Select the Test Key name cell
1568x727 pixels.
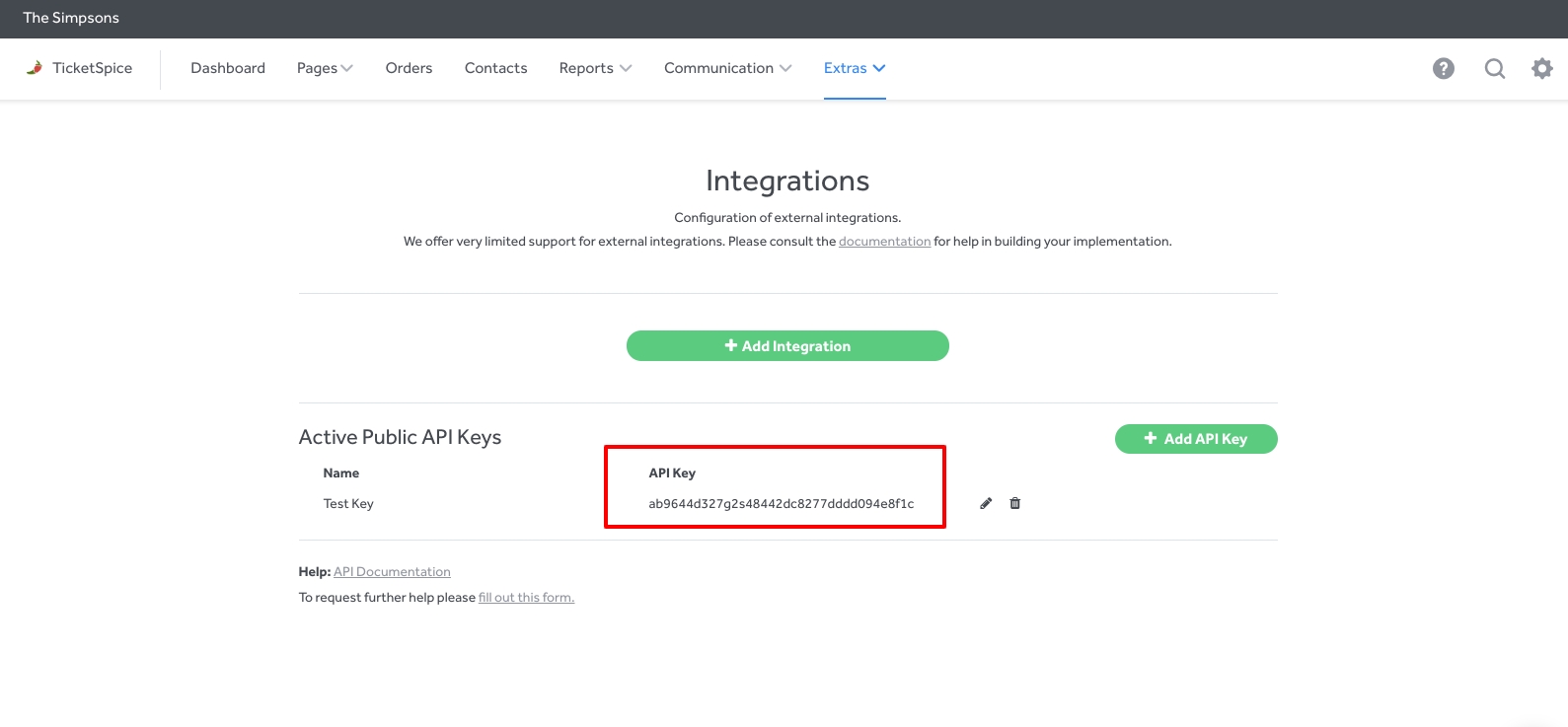coord(348,504)
